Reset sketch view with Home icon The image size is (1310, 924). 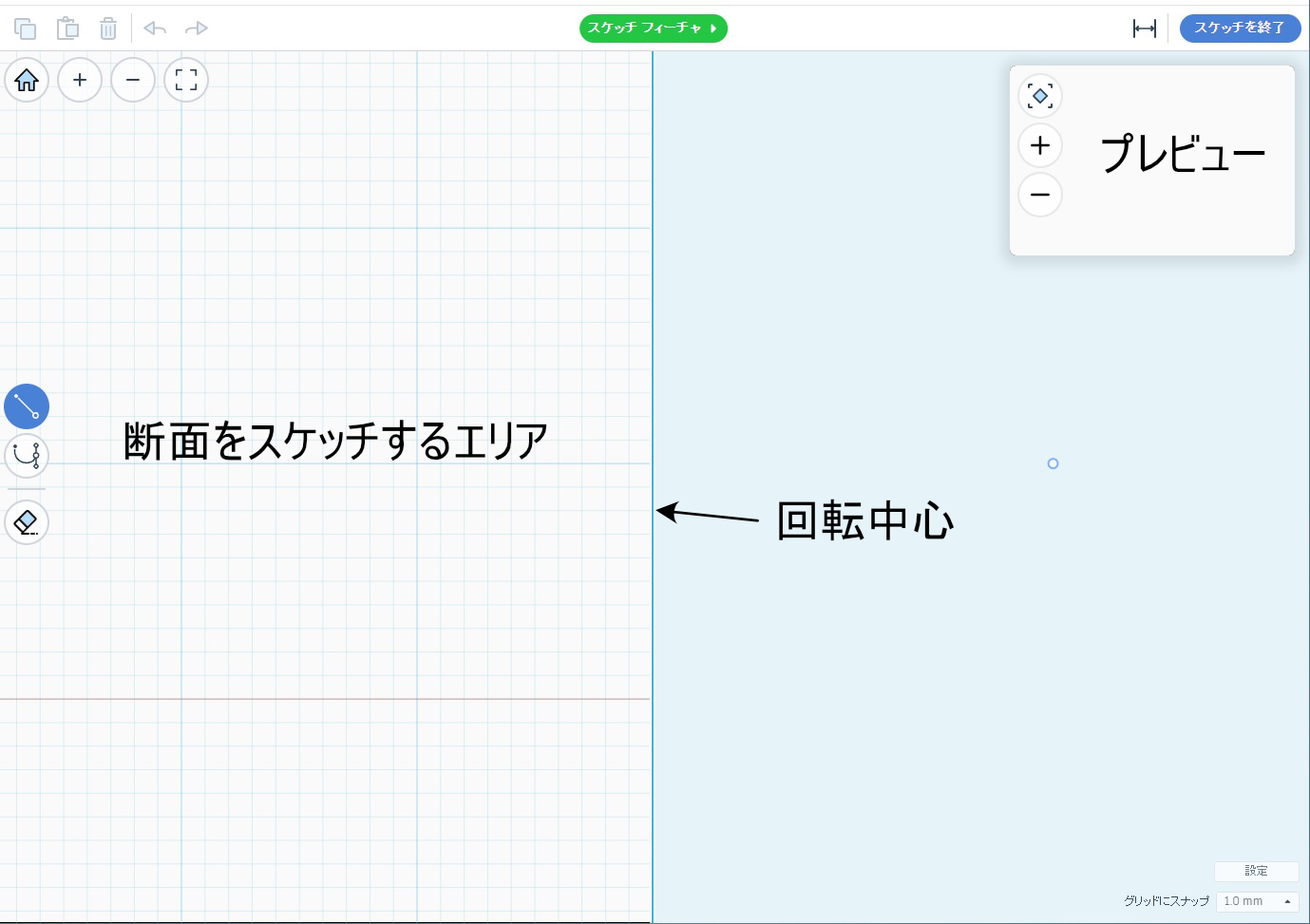click(x=27, y=80)
